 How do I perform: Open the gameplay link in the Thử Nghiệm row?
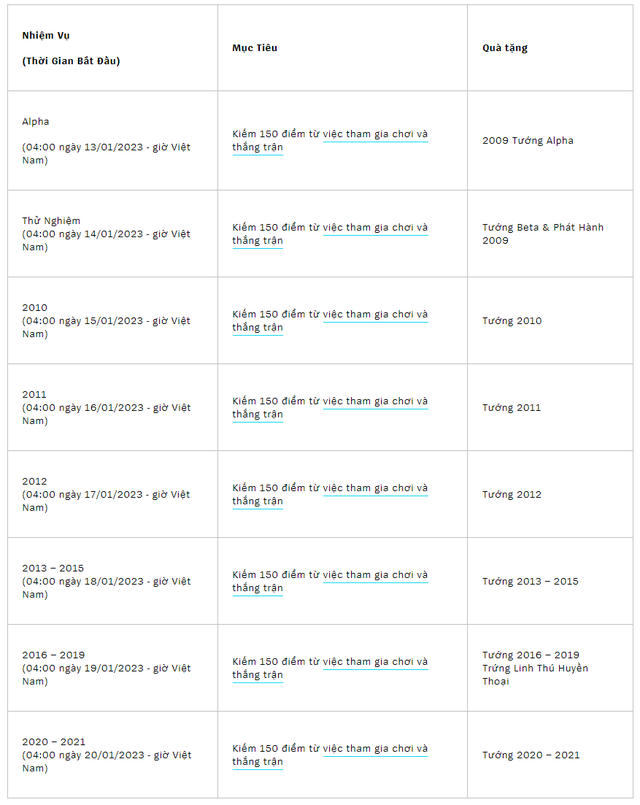click(375, 228)
